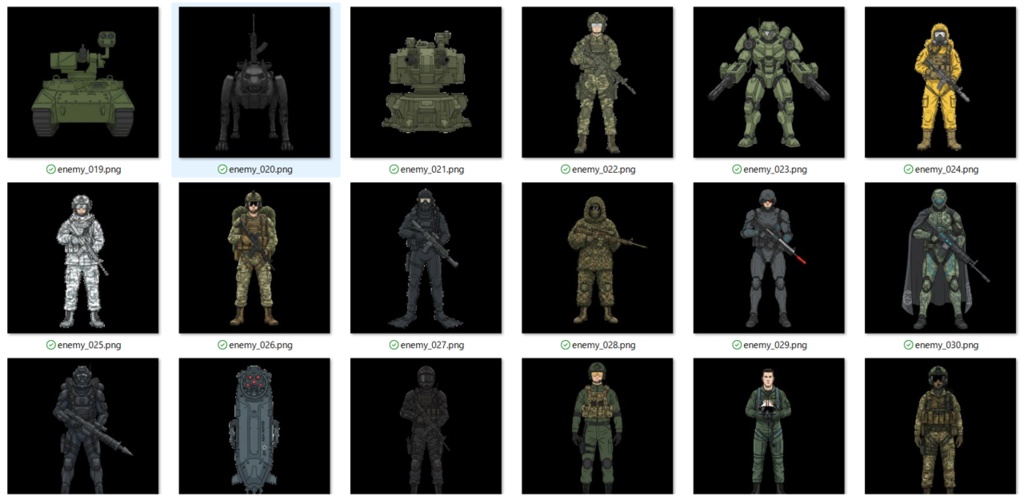Click sync status checkmark beside enemy_023.png
This screenshot has height=496, width=1024.
pos(737,170)
